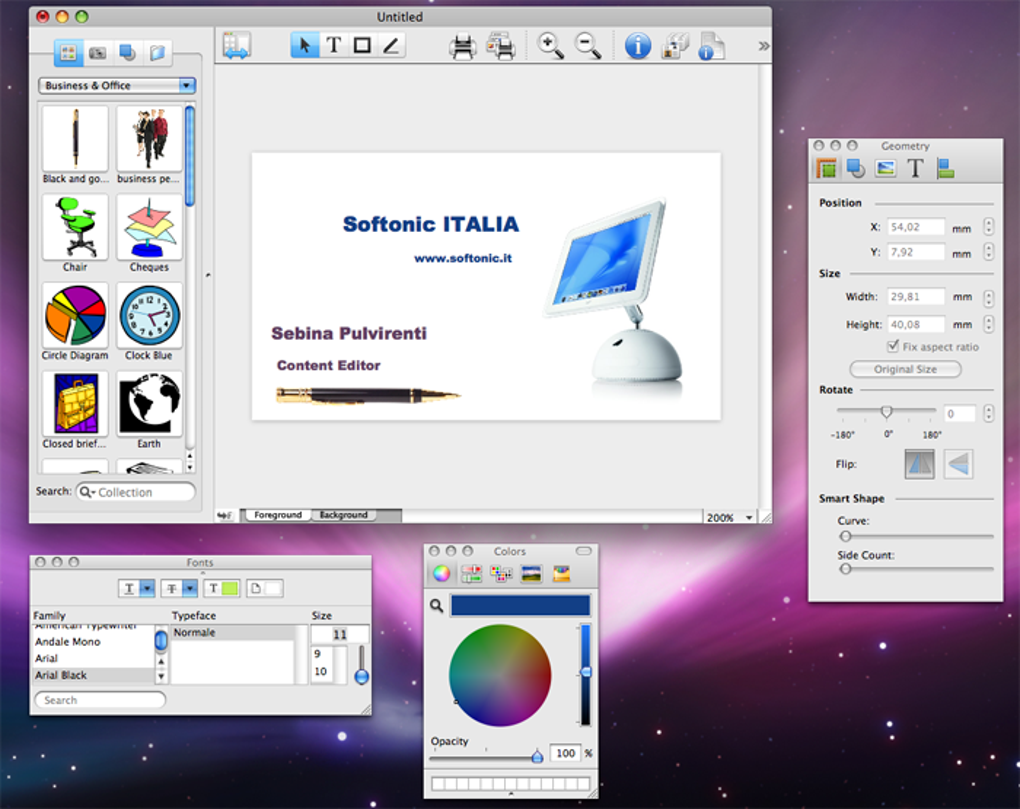Click the Sebina Pulvirenti name text
The image size is (1020, 809).
coord(349,334)
